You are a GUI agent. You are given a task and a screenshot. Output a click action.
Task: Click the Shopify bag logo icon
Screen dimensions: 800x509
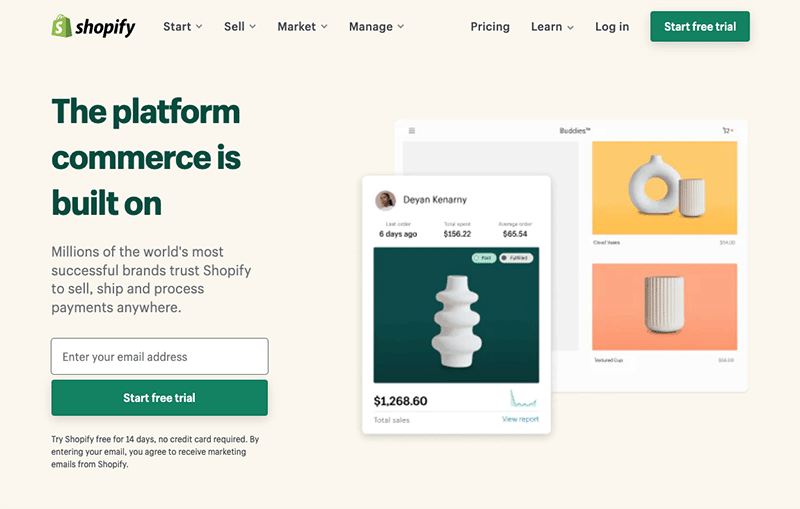click(61, 26)
